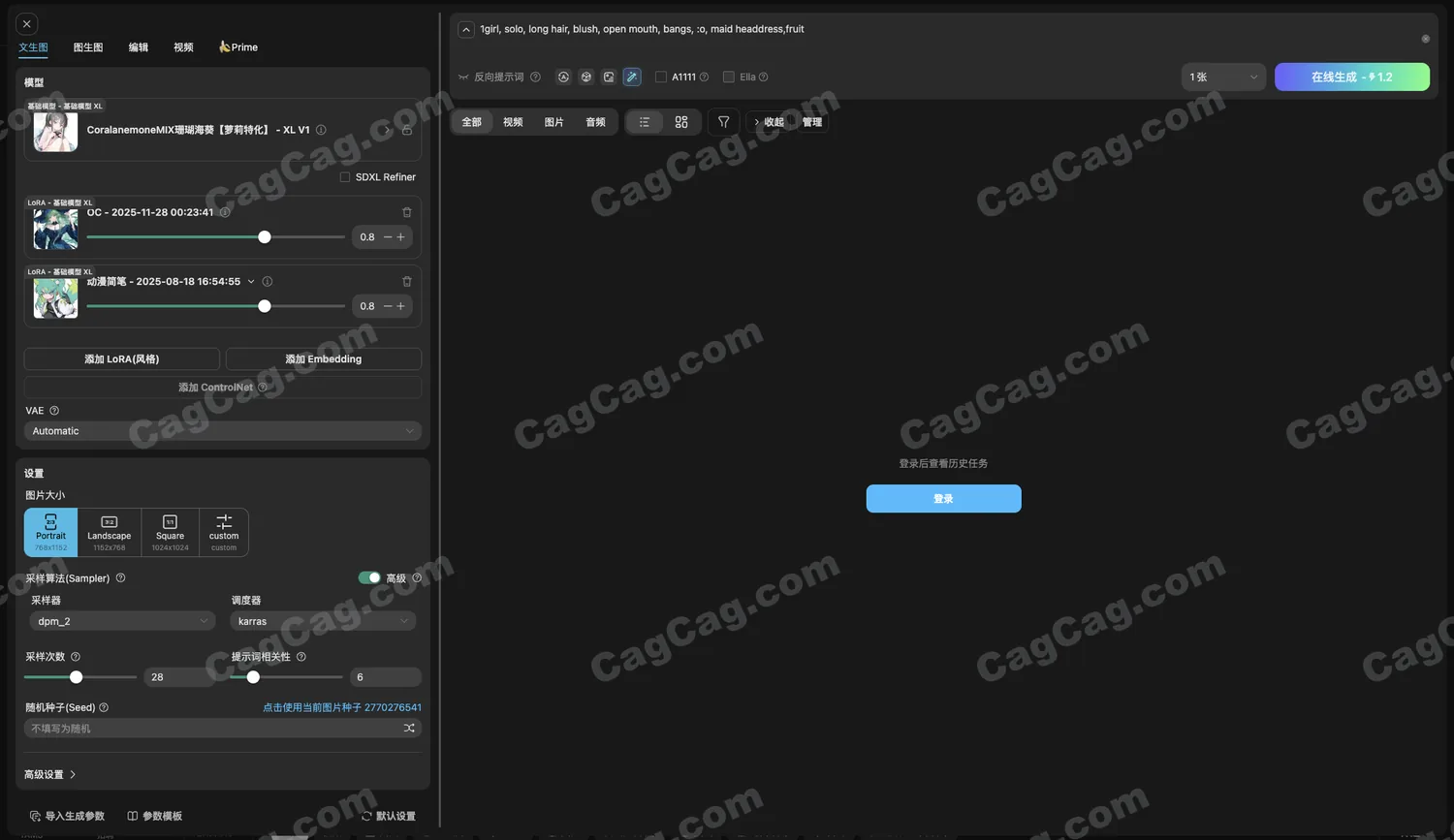Check the Ella checkbox
Screen dimensions: 1454x840
coord(729,77)
